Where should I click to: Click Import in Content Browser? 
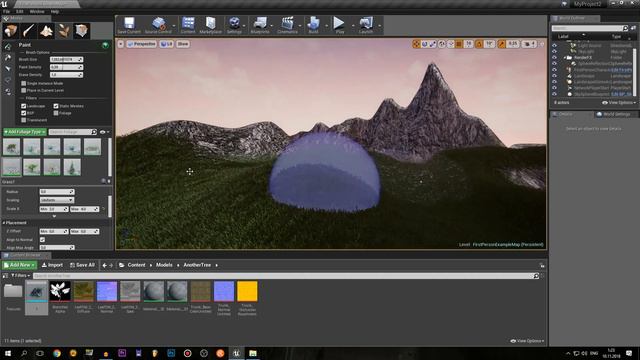(52, 265)
